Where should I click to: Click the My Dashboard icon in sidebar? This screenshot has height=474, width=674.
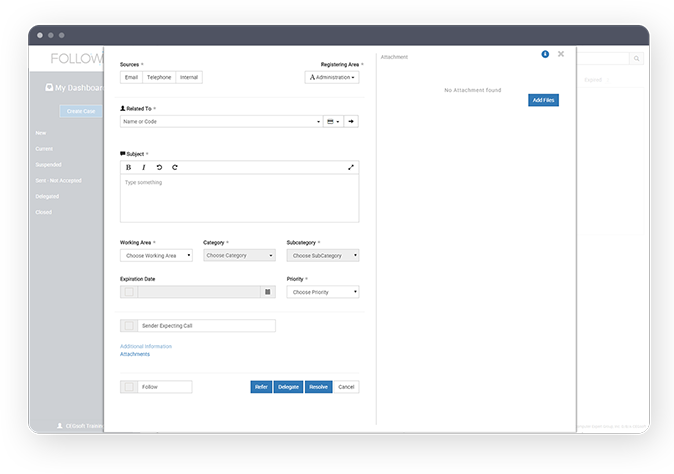tap(49, 87)
